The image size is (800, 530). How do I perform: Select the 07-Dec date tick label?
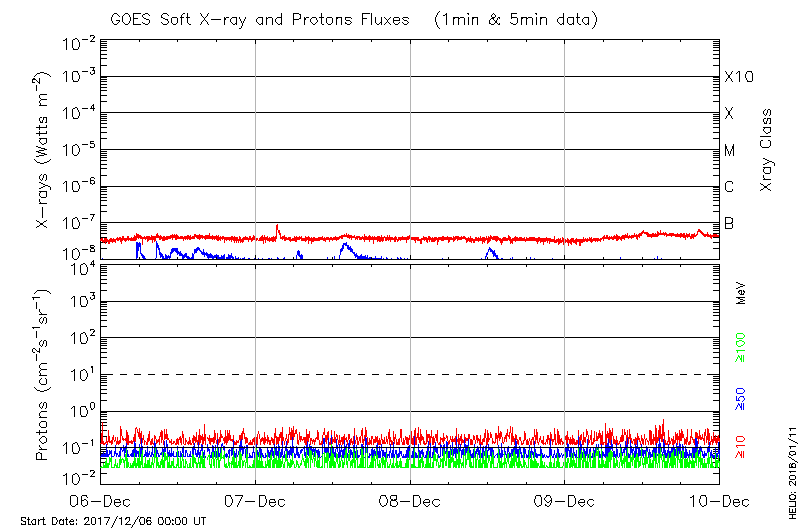tap(255, 499)
